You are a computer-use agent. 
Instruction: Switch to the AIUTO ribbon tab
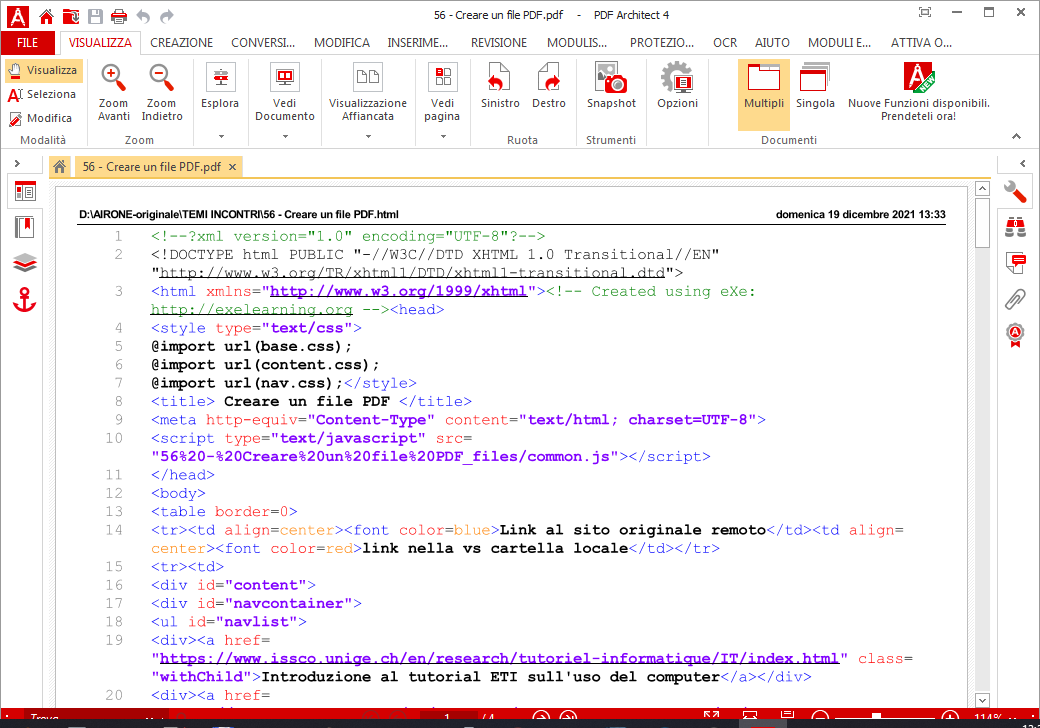coord(772,43)
